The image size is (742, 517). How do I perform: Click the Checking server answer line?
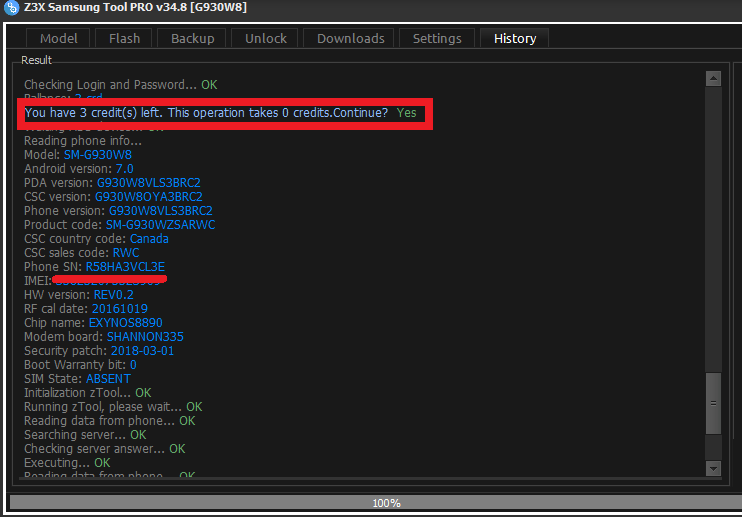(105, 449)
